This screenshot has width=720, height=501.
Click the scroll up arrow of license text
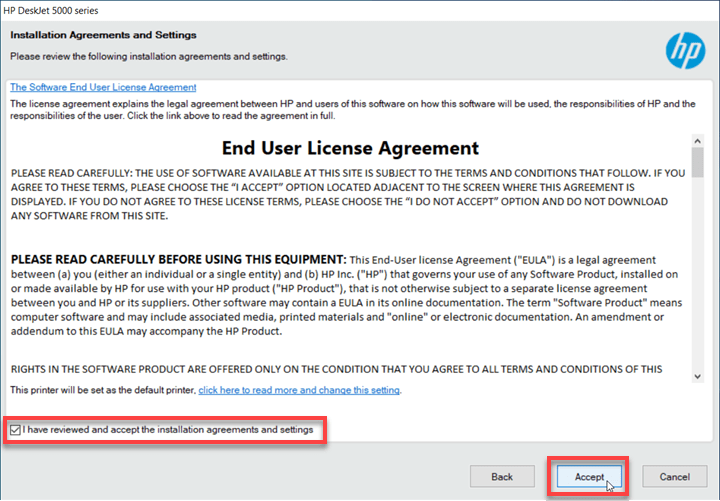(698, 141)
